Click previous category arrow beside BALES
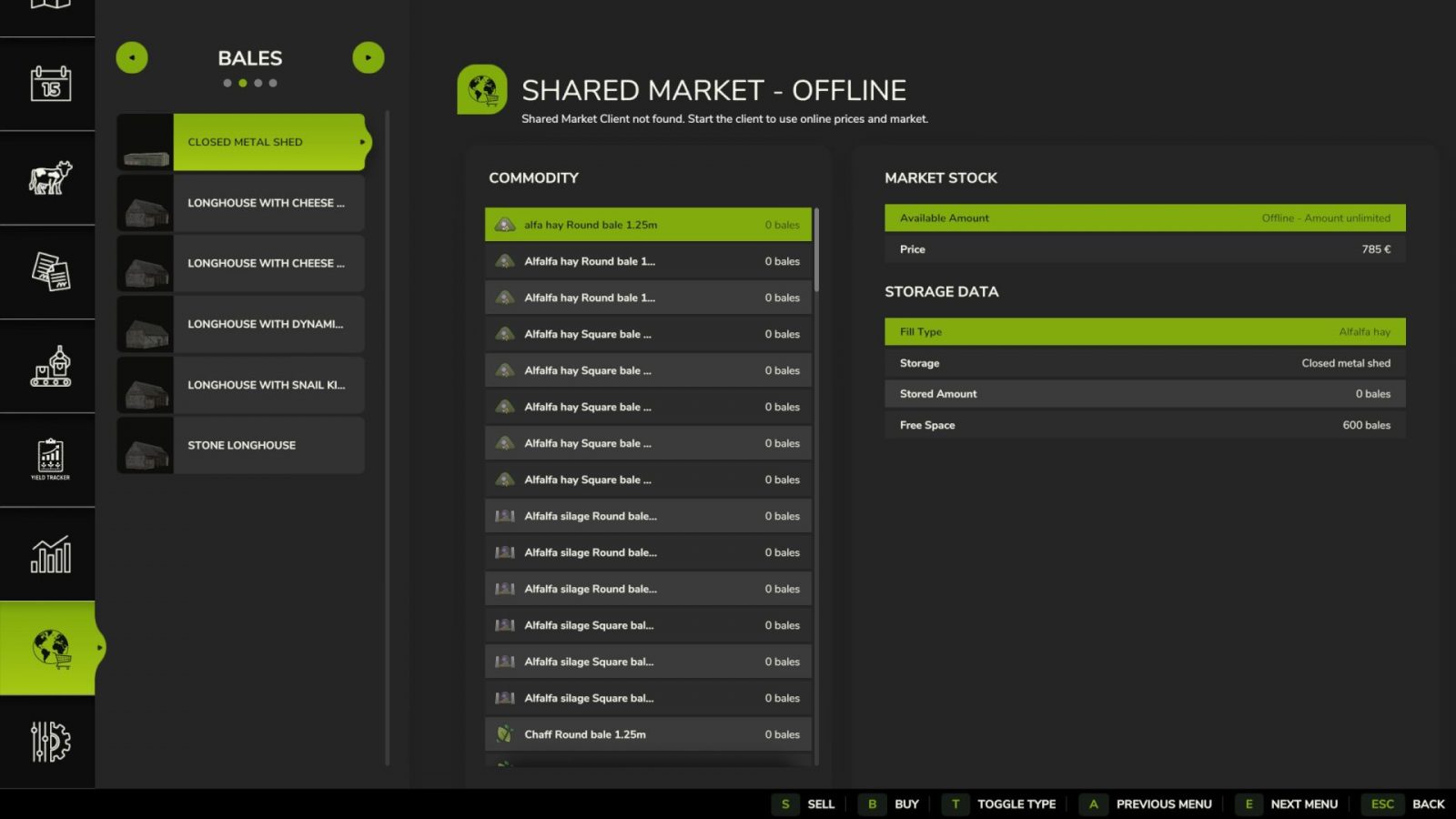This screenshot has width=1456, height=819. pos(132,57)
